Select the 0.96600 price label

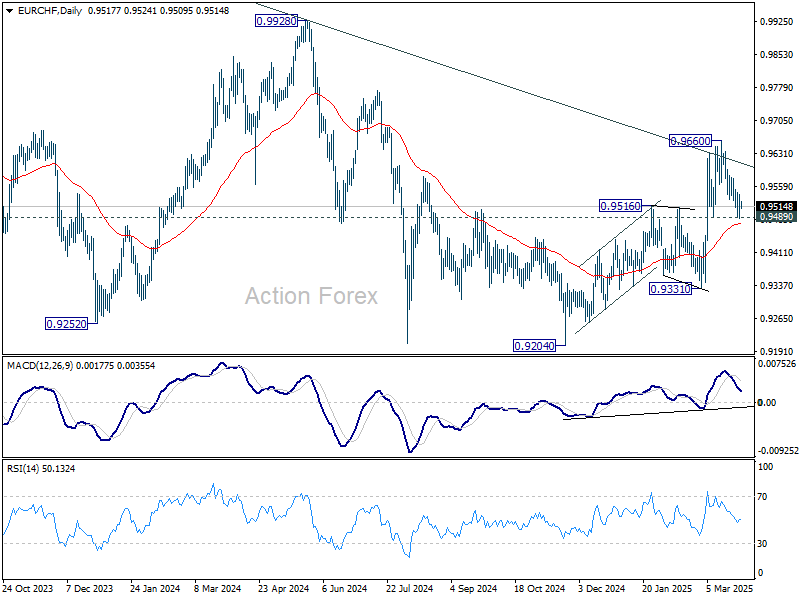pos(690,141)
